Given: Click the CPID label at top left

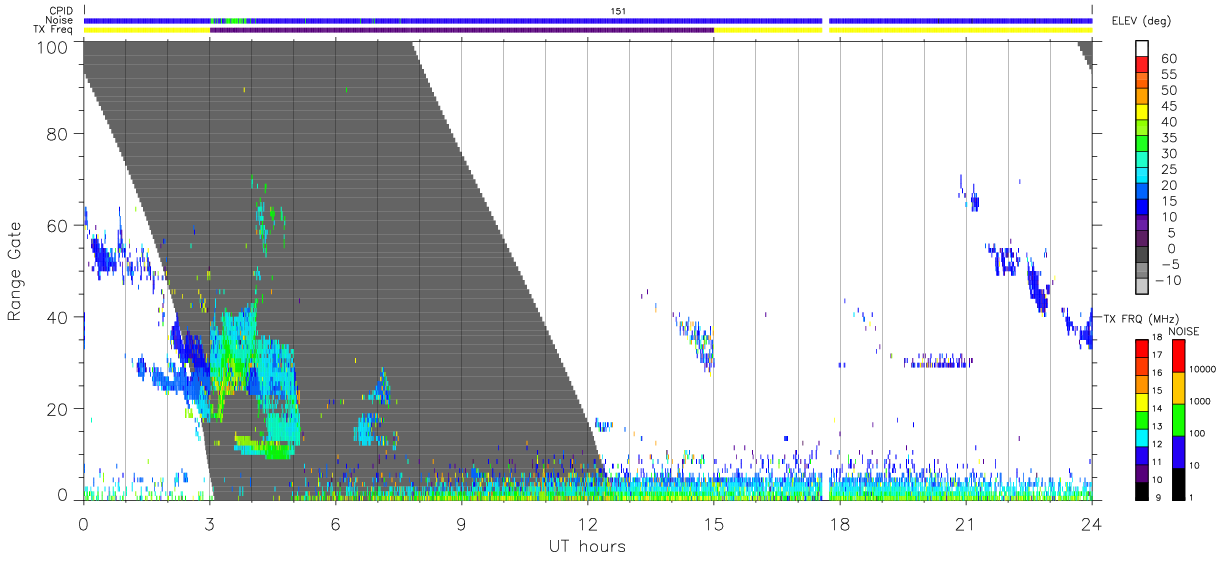Looking at the screenshot, I should tap(61, 10).
